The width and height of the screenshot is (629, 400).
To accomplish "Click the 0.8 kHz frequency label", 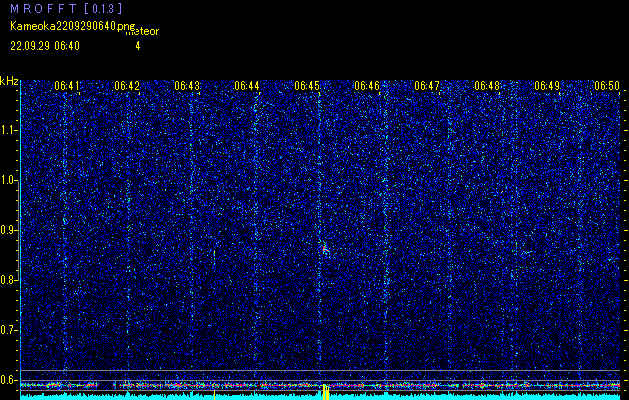I will click(8, 280).
